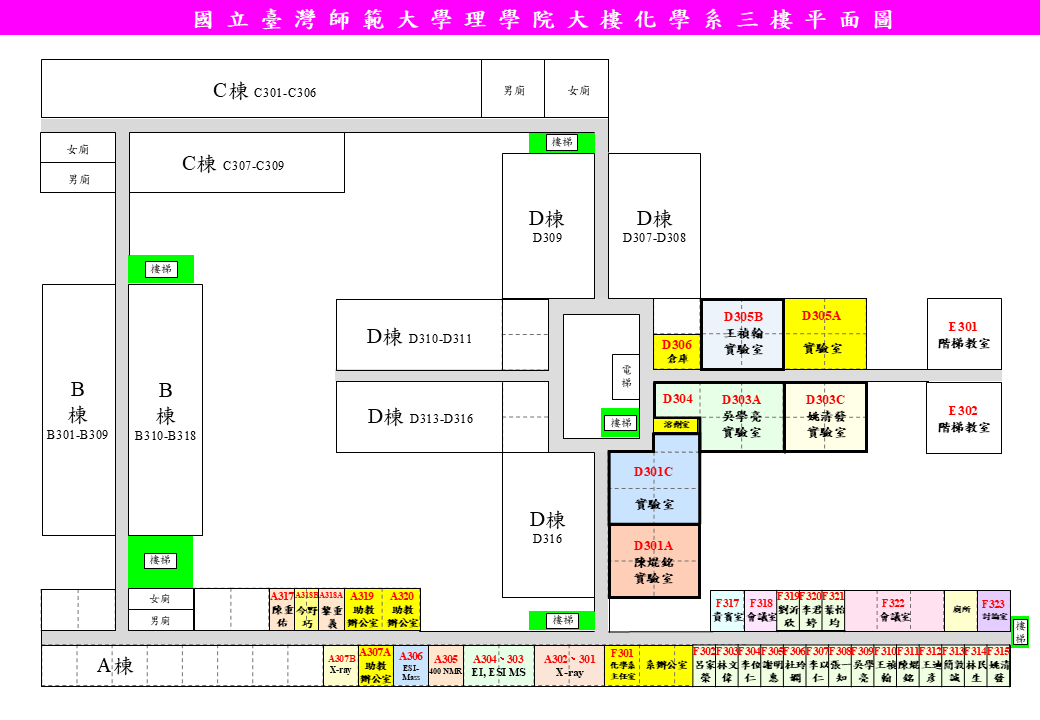Select the F302 呂家榮 office
1040x720 pixels.
(704, 666)
